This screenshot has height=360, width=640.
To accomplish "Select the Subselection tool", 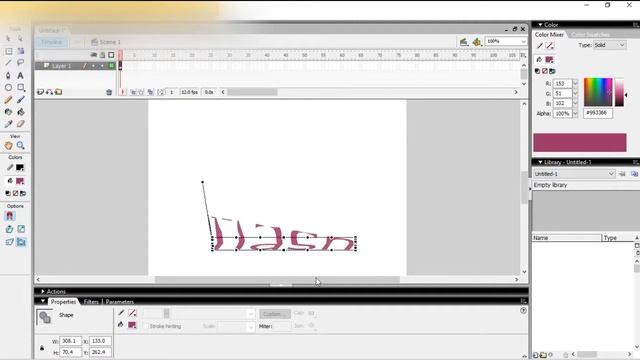I will tap(20, 38).
